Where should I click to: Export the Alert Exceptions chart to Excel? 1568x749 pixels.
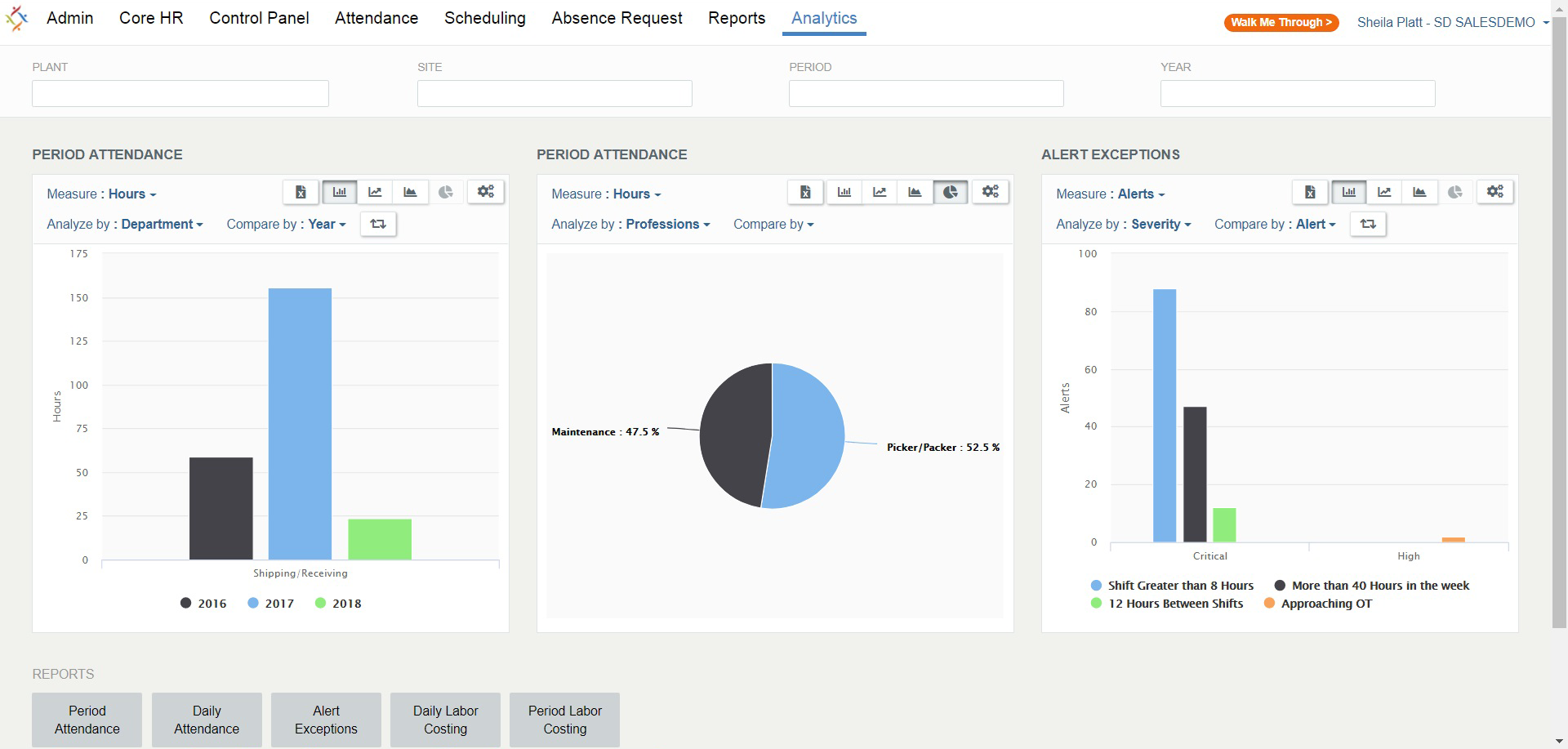point(1310,192)
